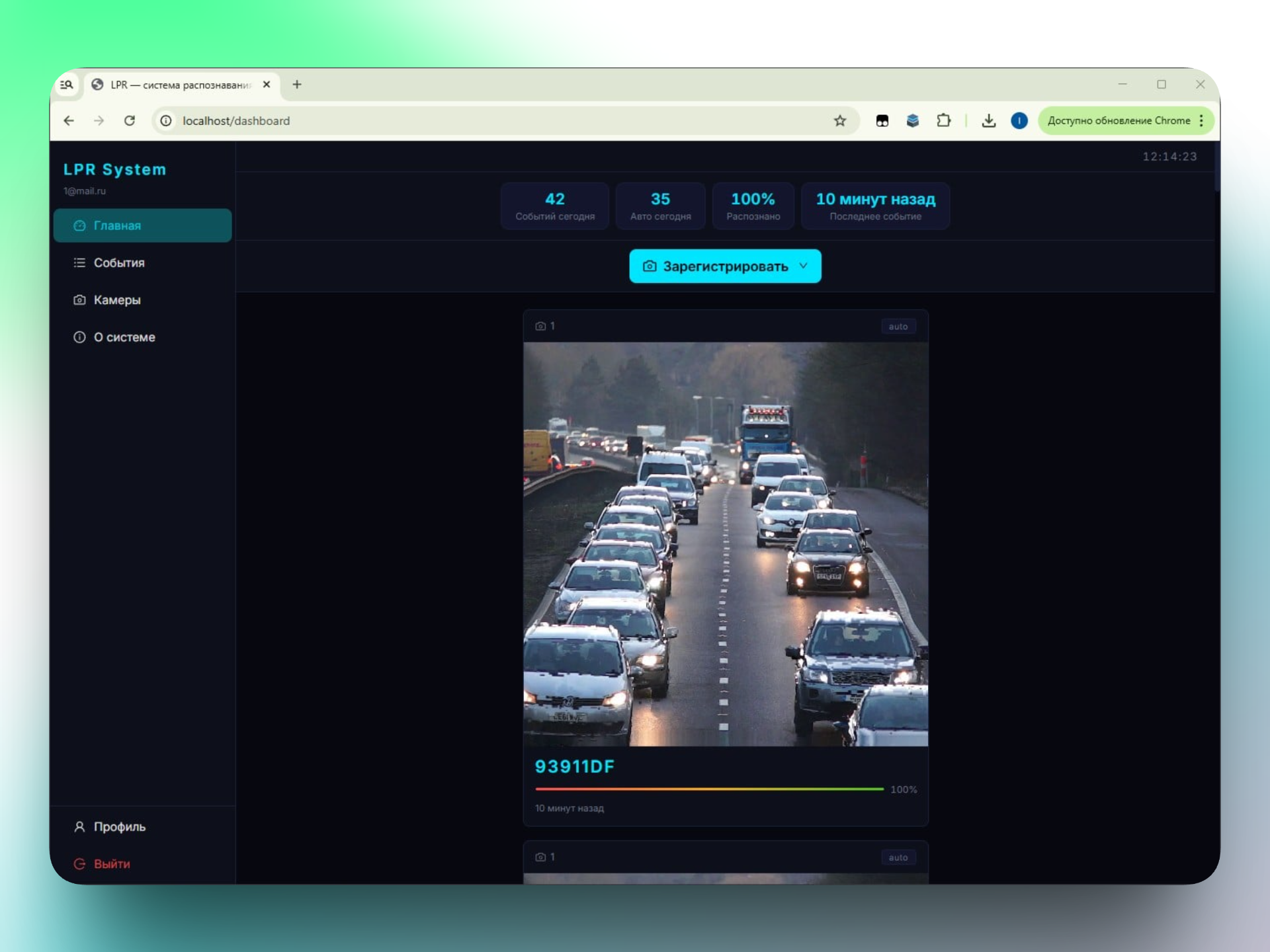Click the Выйти logout icon
This screenshot has height=952, width=1270.
point(79,863)
